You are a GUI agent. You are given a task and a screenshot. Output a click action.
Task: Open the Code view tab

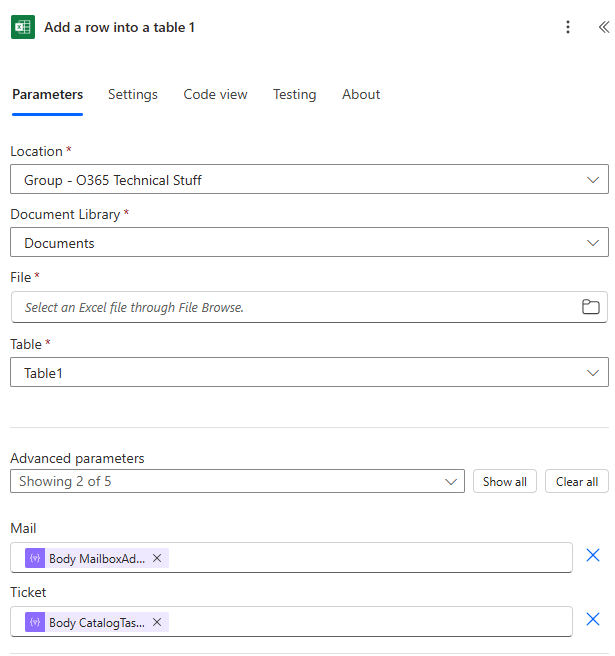click(215, 95)
